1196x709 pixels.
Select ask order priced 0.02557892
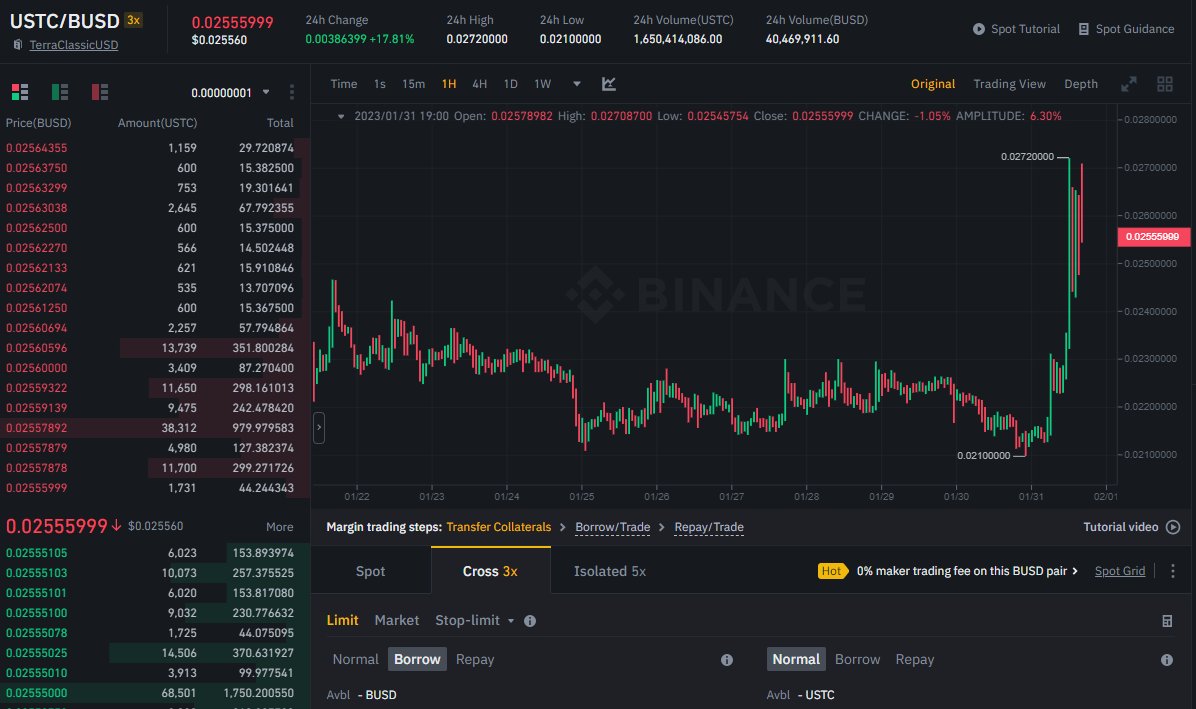(x=155, y=428)
